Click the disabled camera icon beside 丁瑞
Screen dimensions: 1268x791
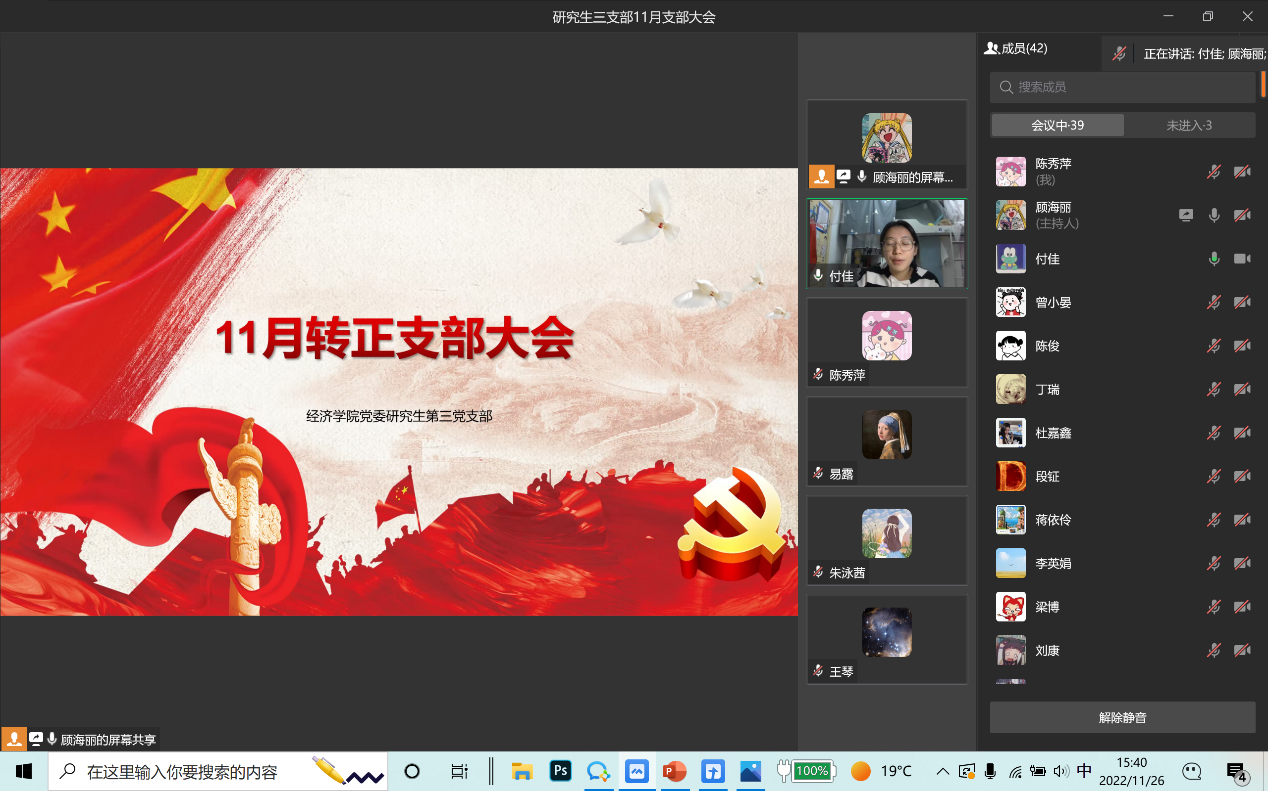tap(1242, 389)
